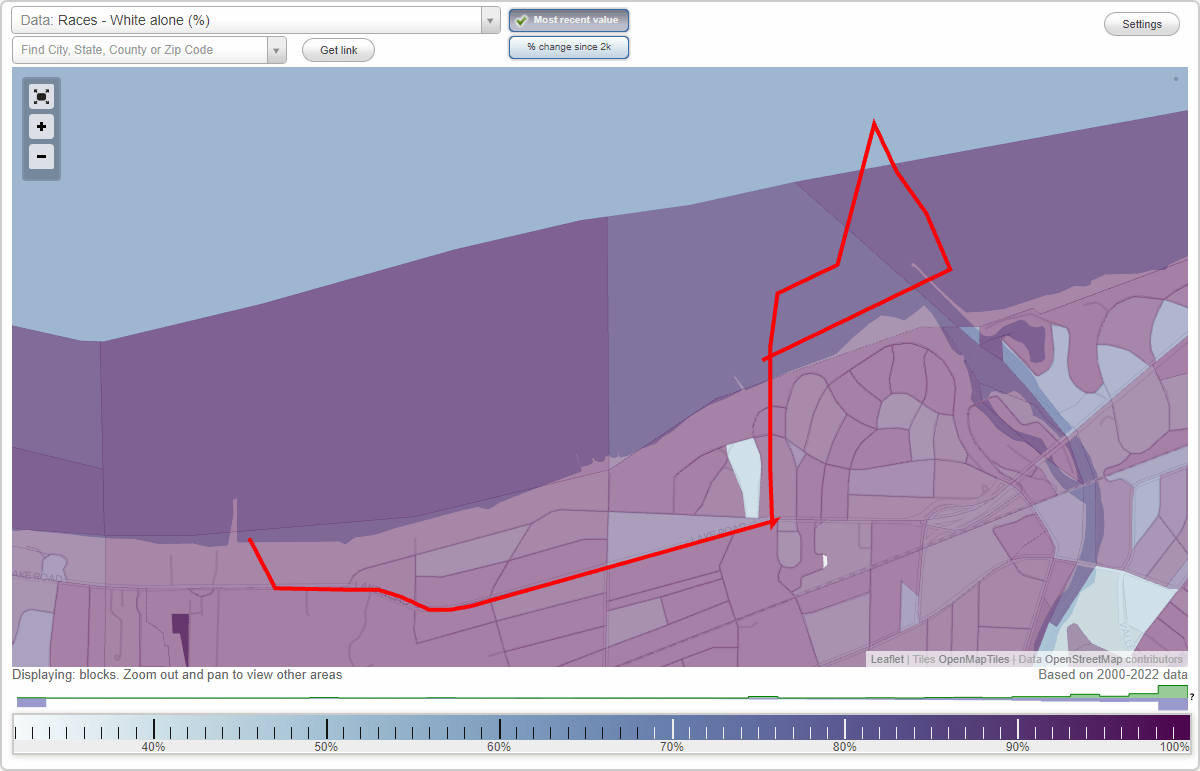Open the OpenMapTiles attribution link

pyautogui.click(x=973, y=659)
